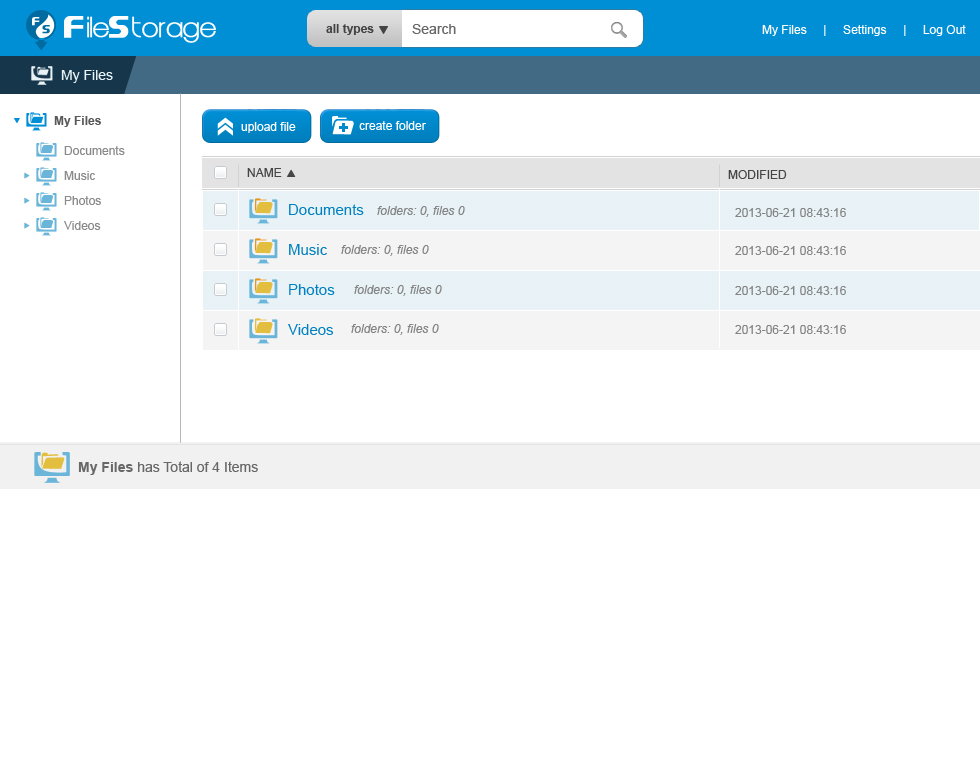Click the My Files tab monitor icon
980x778 pixels.
[42, 75]
